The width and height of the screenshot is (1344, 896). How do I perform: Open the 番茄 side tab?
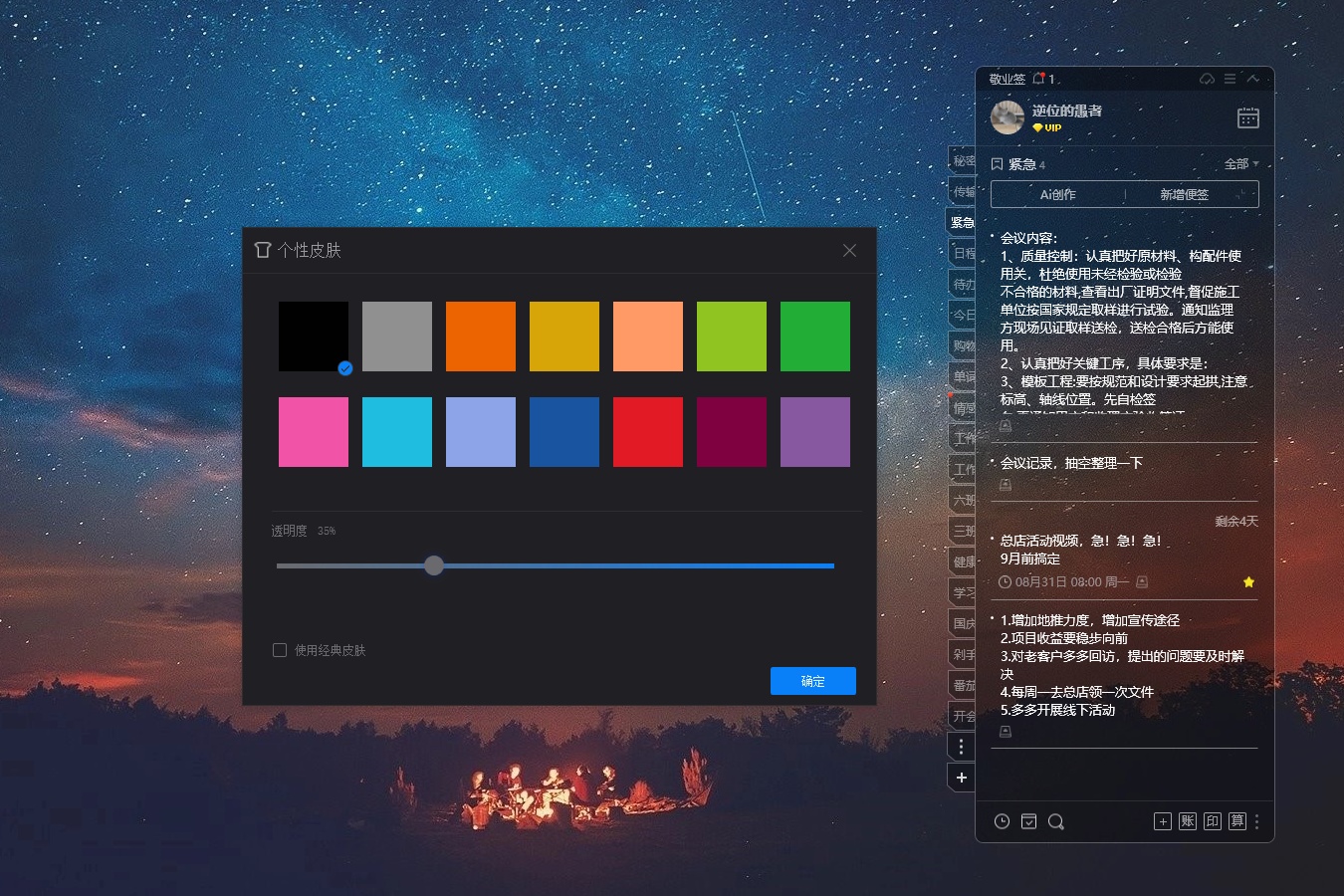click(x=962, y=685)
